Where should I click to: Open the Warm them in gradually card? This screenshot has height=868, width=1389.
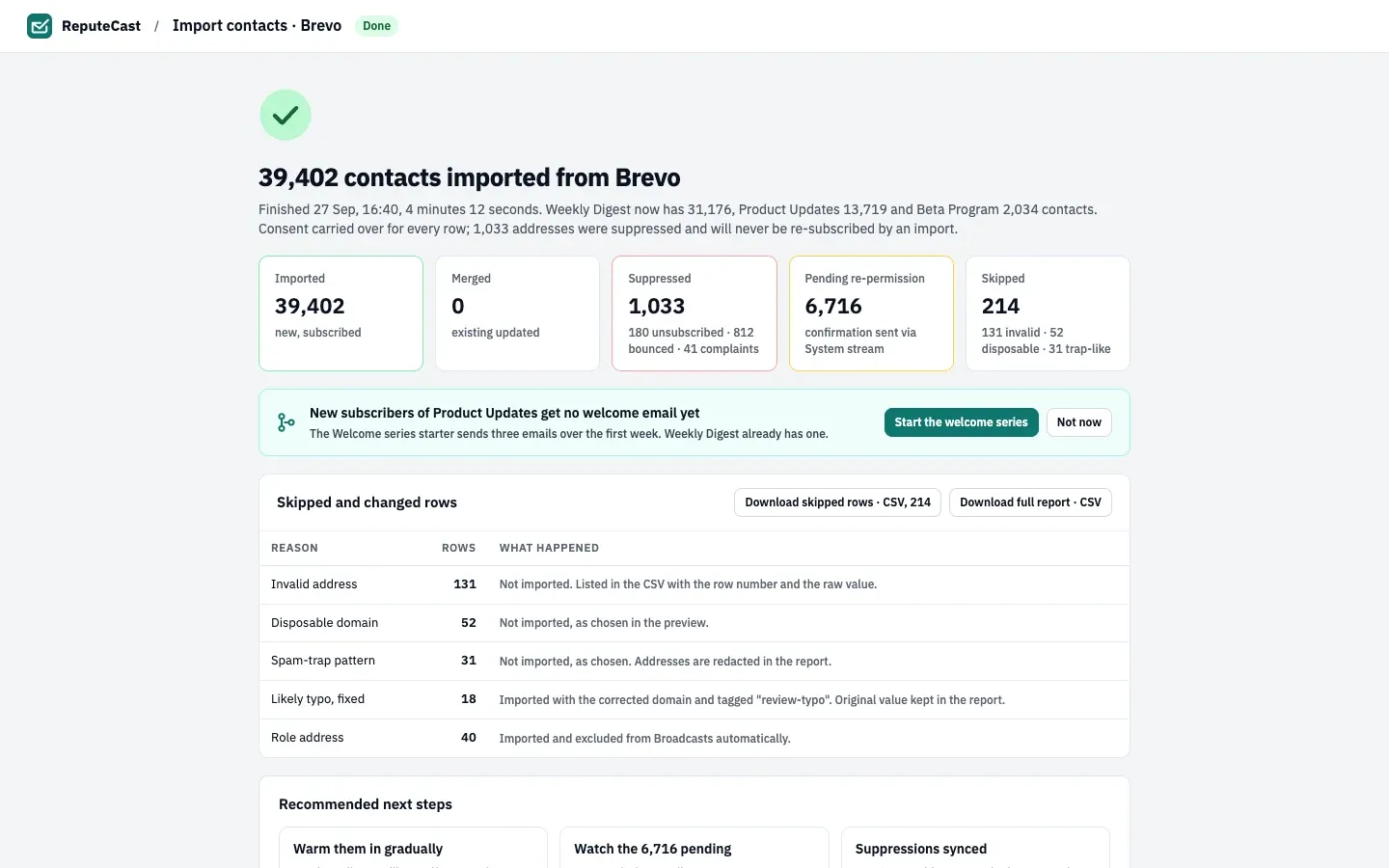click(413, 848)
